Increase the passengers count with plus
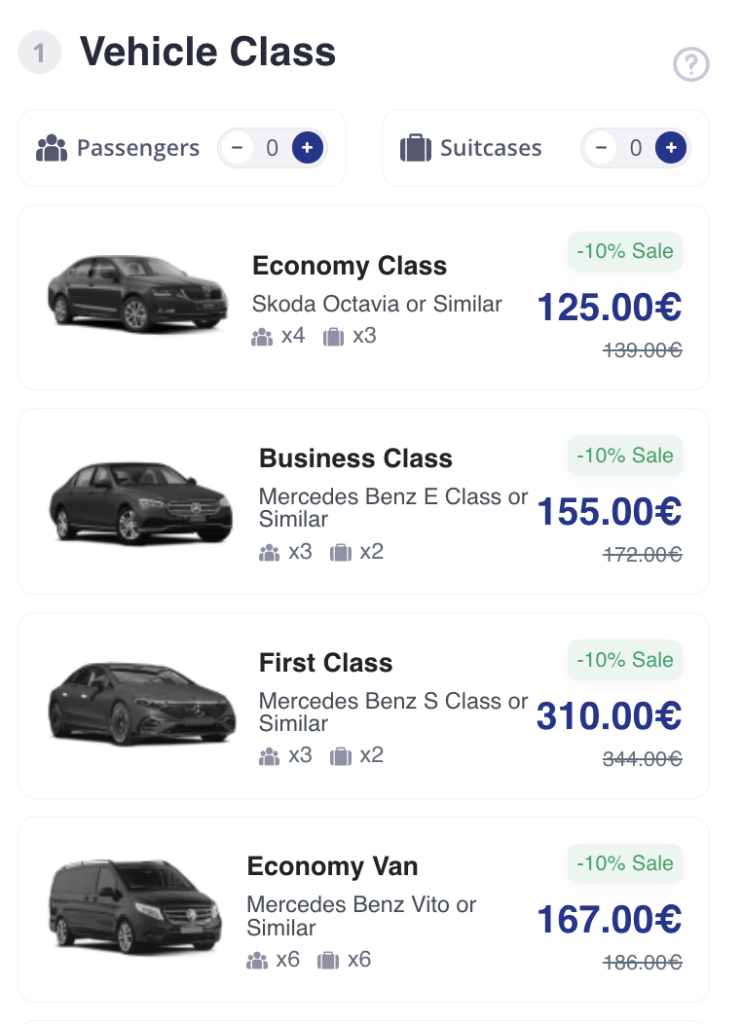Screen dimensions: 742x1024 [x=307, y=148]
